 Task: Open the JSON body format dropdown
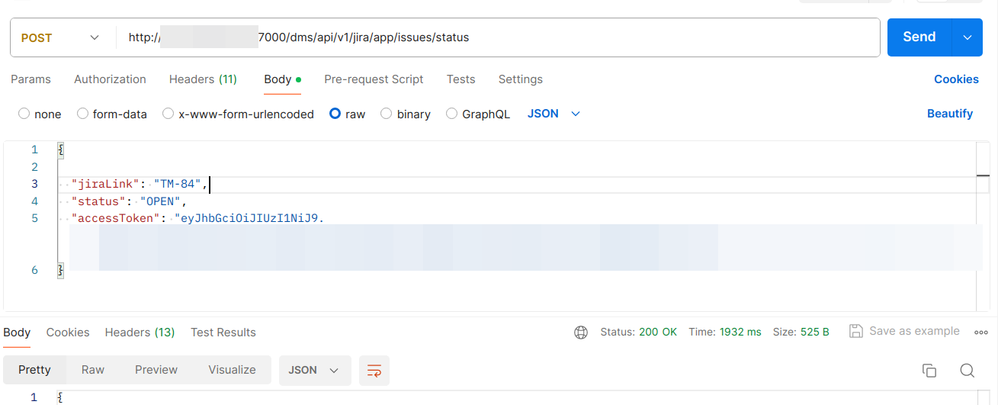(554, 114)
